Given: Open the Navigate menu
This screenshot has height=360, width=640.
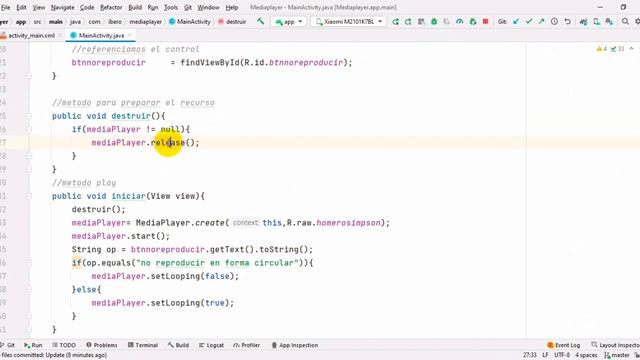Looking at the screenshot, I should pyautogui.click(x=62, y=7).
